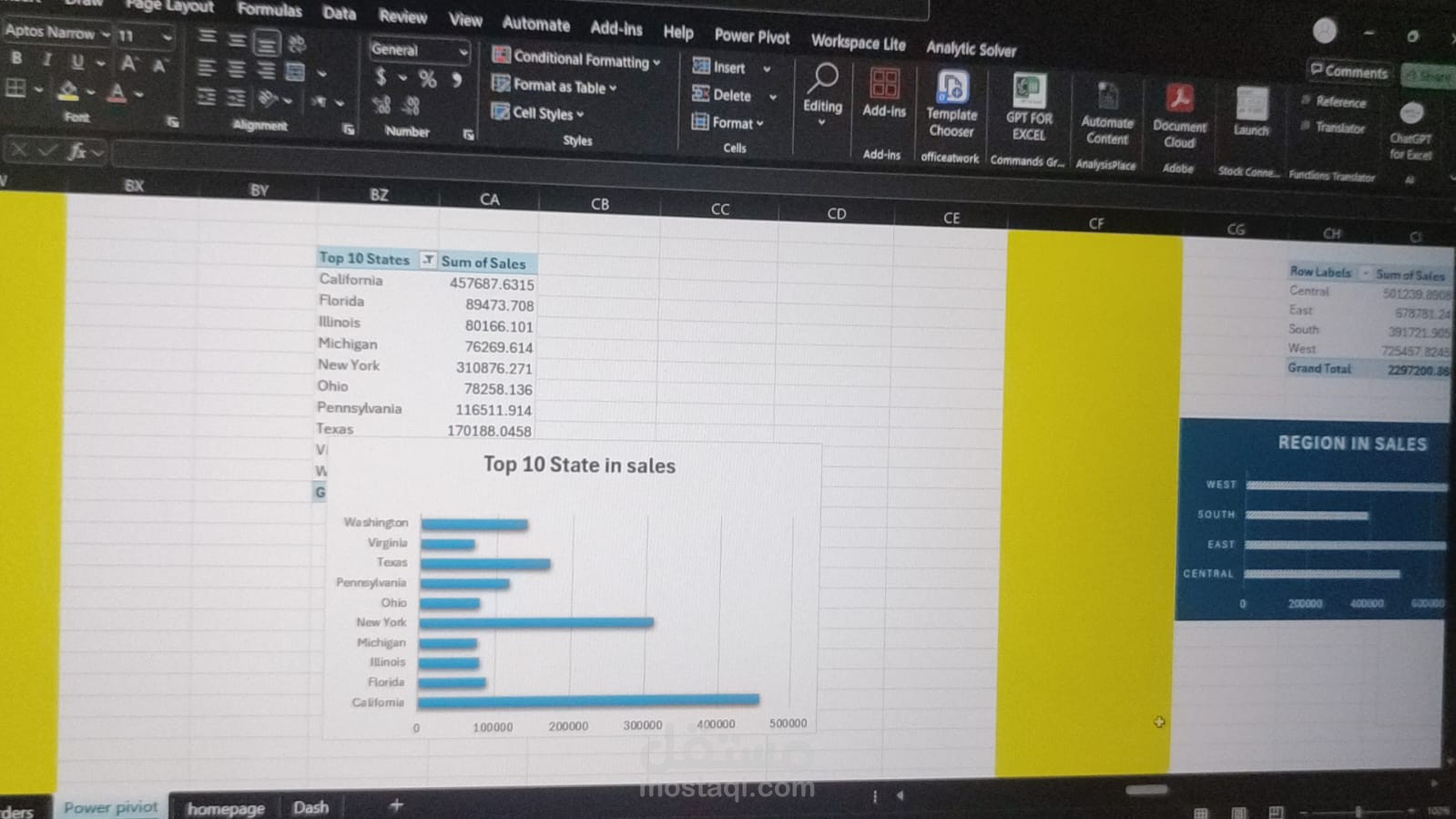Increase indent
1456x819 pixels.
coord(236,98)
